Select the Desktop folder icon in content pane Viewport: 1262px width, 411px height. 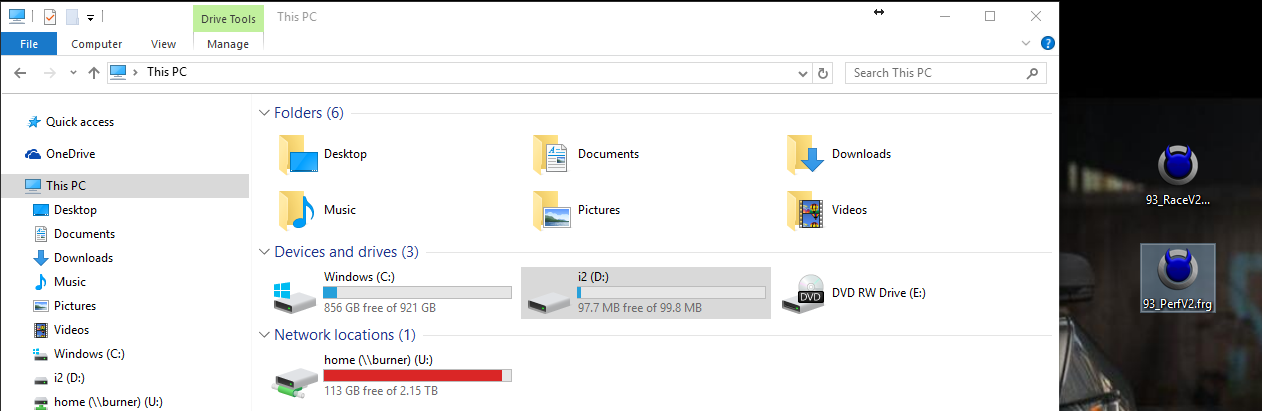(x=298, y=154)
